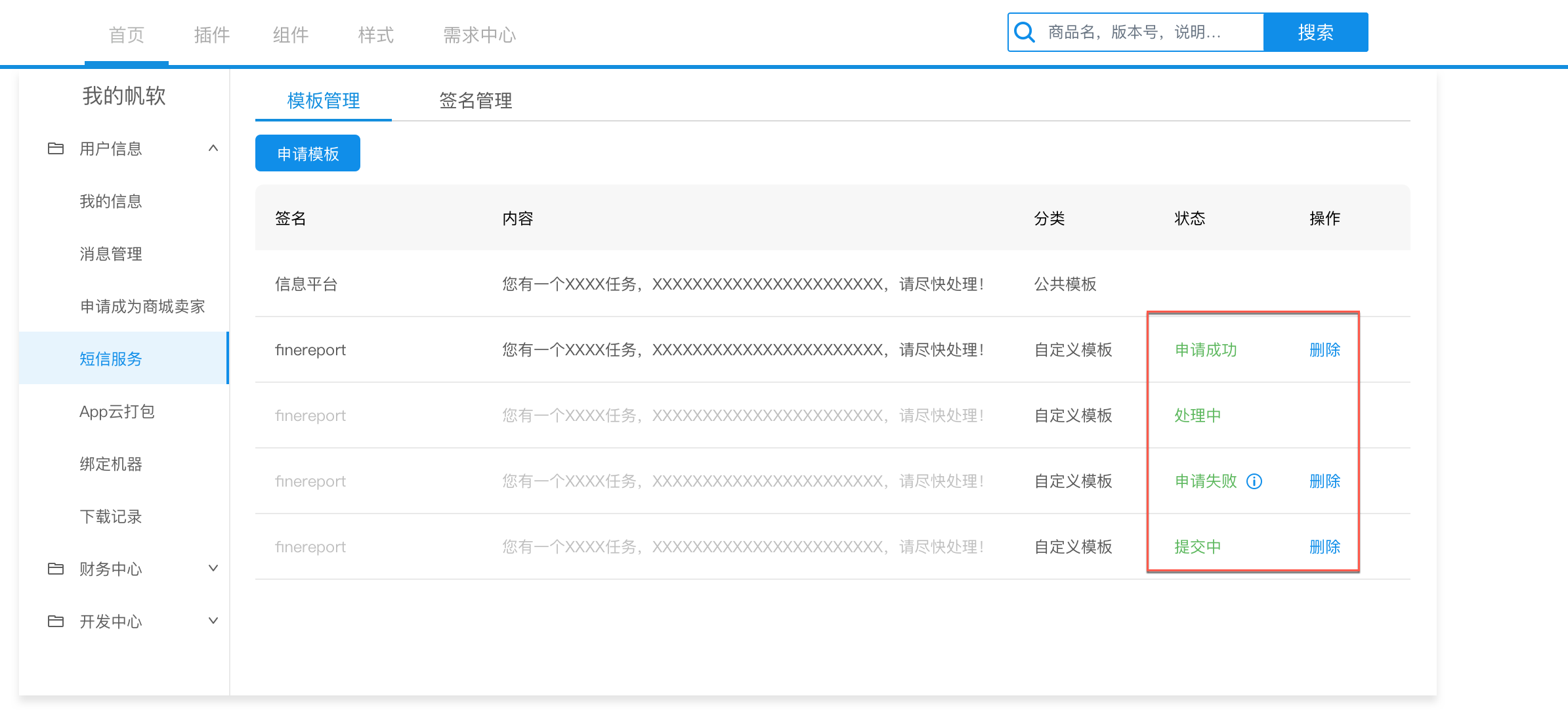Click the info icon beside 申请失败
The height and width of the screenshot is (723, 1568).
(1254, 481)
